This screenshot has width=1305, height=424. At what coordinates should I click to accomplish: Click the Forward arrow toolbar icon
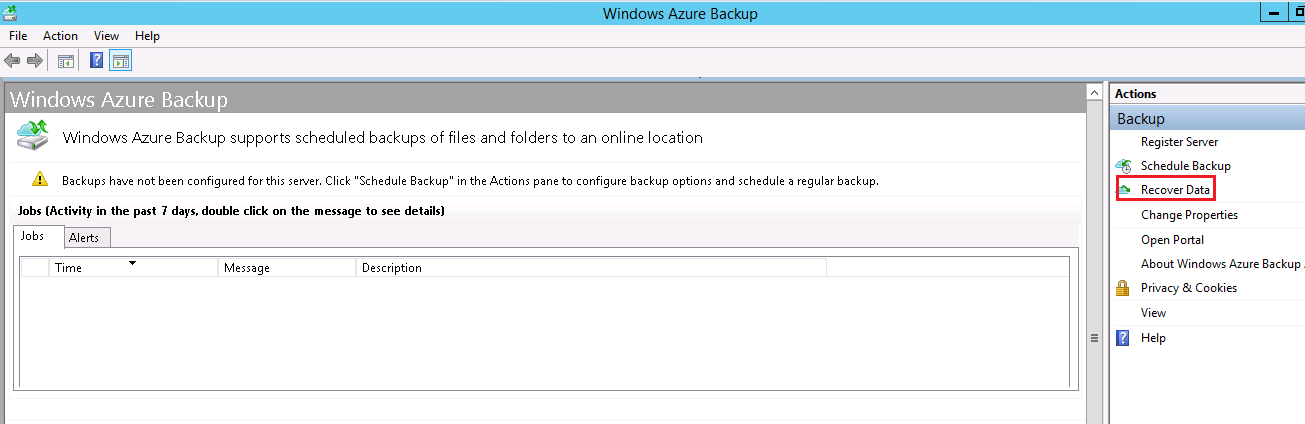pos(35,61)
